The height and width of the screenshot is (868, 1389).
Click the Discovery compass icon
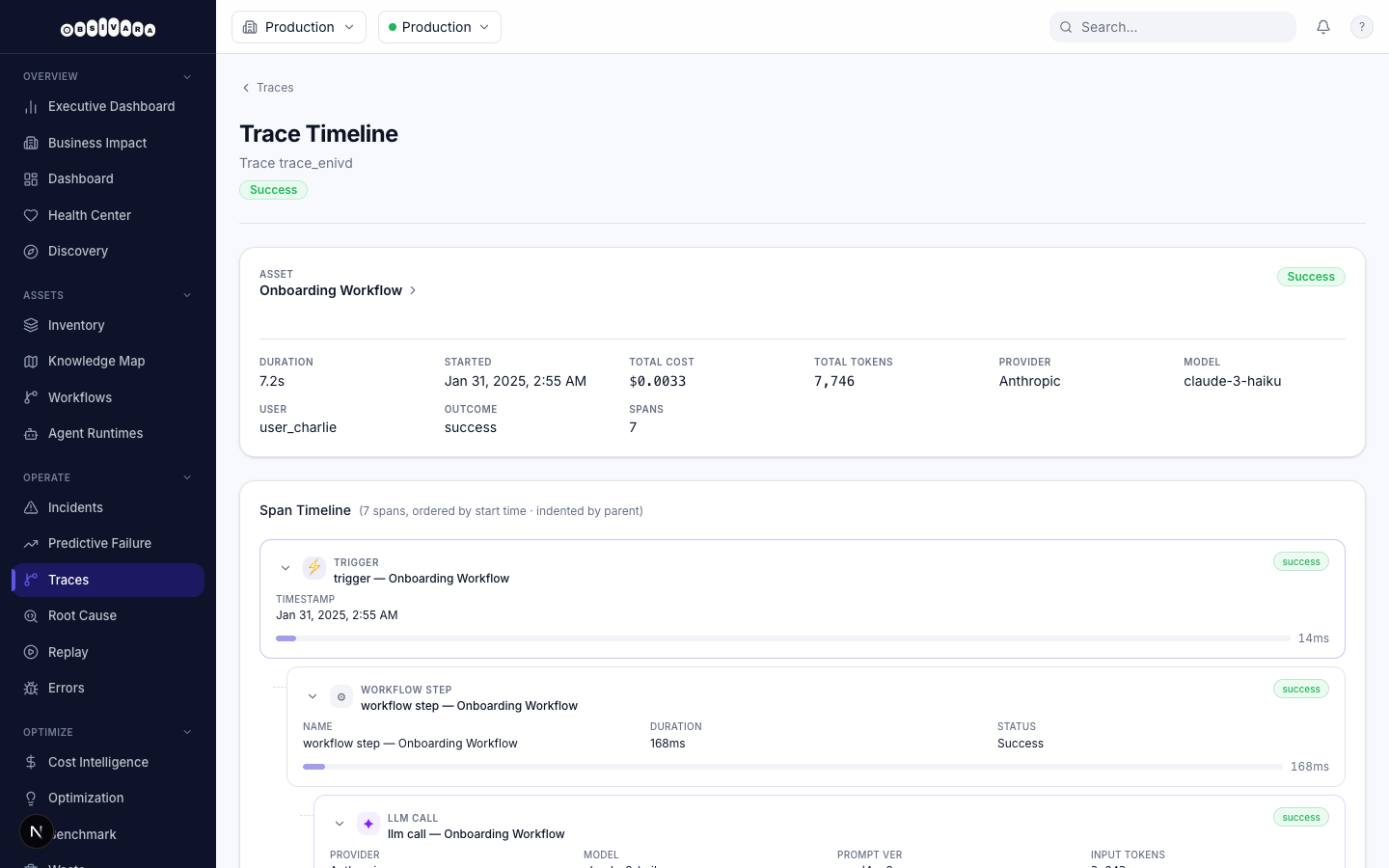click(x=31, y=252)
